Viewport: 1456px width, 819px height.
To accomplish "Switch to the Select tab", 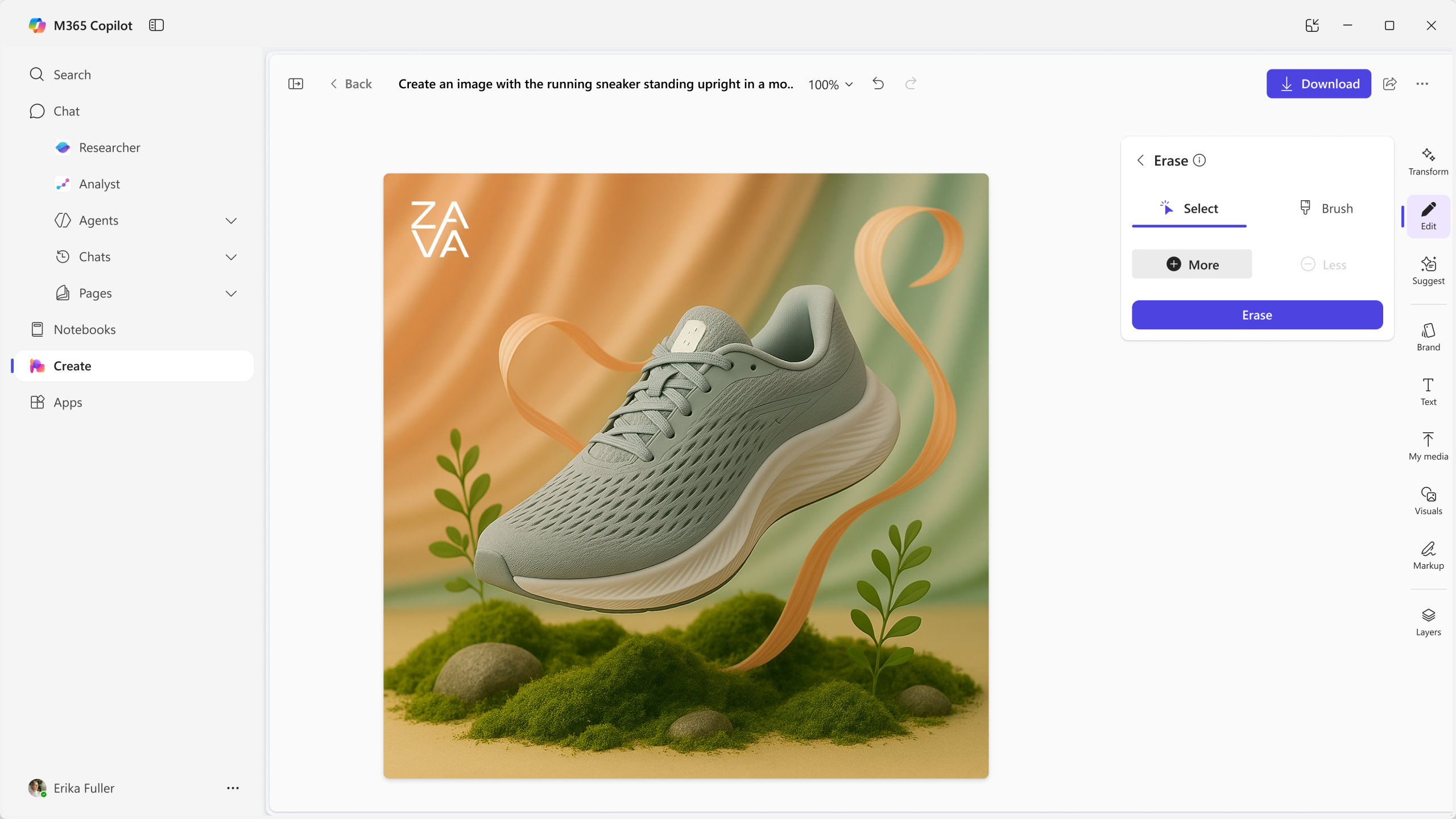I will 1189,208.
